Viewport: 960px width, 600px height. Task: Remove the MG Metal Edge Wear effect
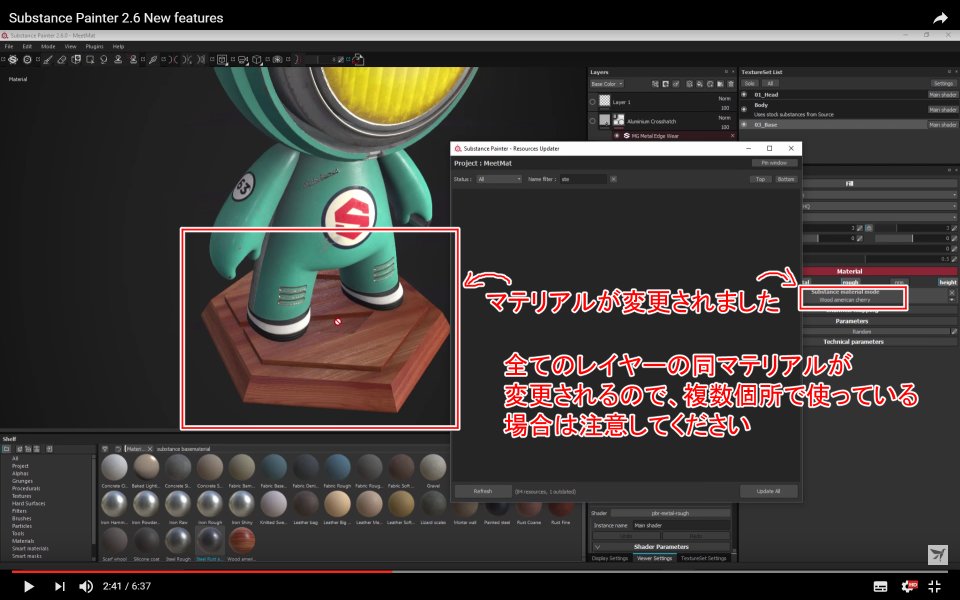click(732, 136)
